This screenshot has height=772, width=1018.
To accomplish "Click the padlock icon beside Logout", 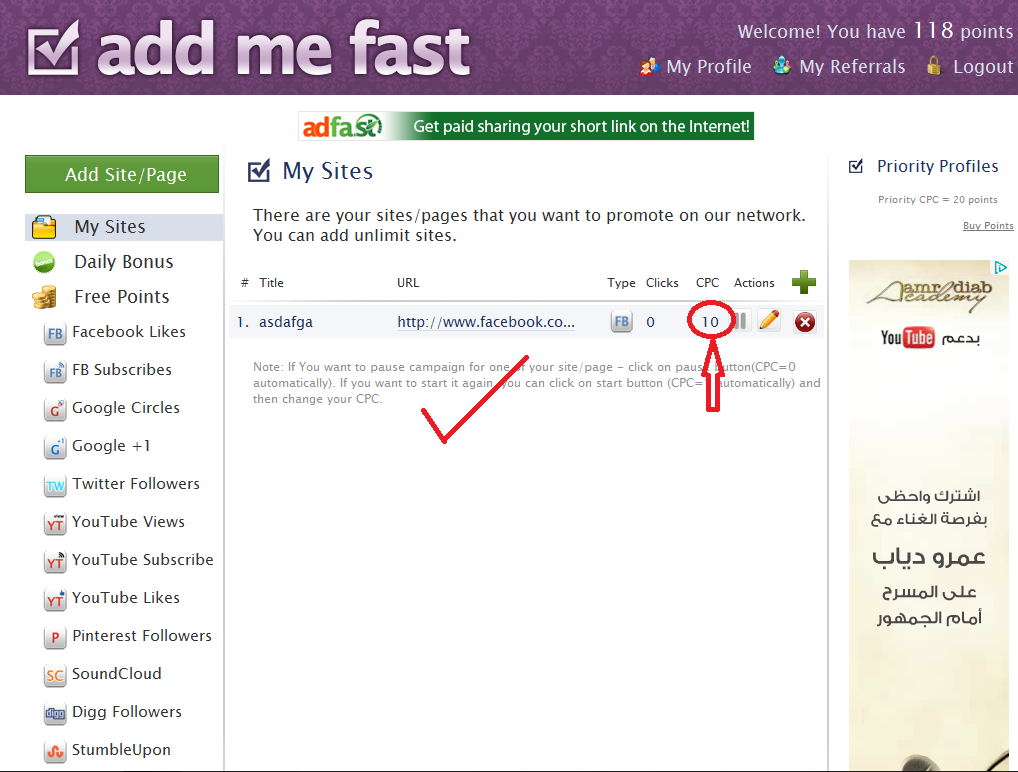I will [x=934, y=66].
